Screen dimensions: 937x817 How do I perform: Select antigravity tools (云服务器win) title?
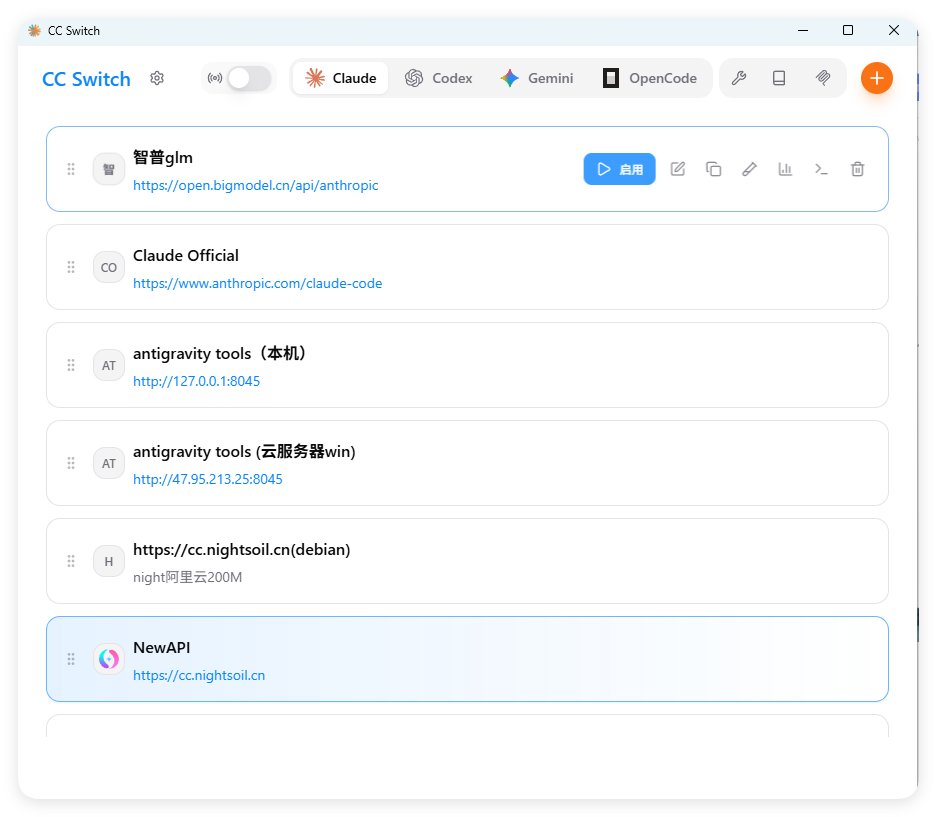click(244, 452)
